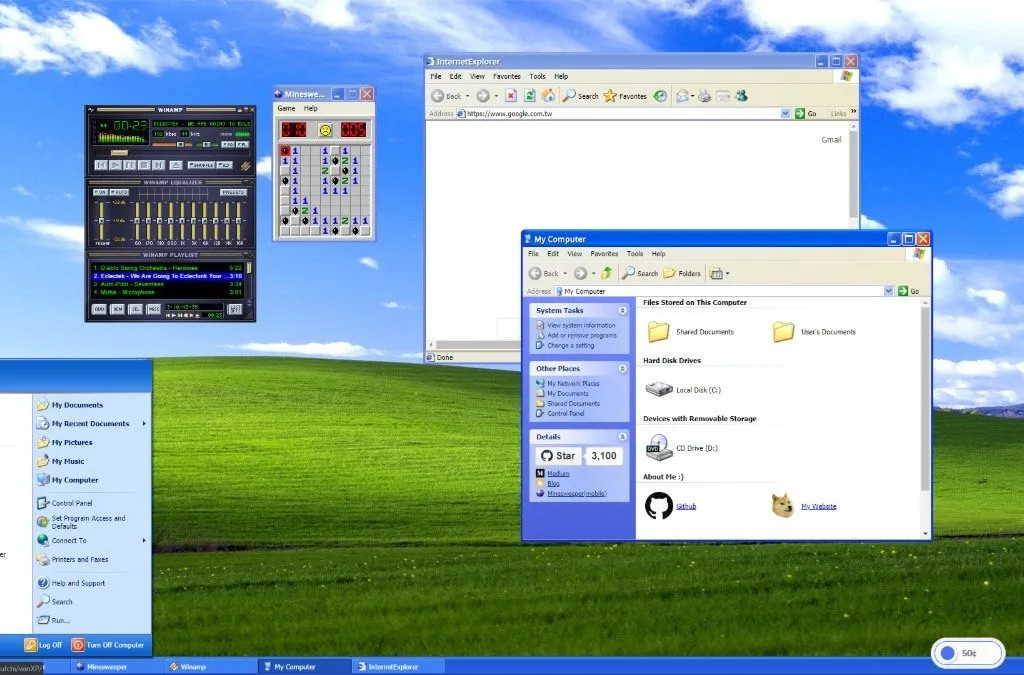Click Log Off button in Start menu

(x=43, y=645)
